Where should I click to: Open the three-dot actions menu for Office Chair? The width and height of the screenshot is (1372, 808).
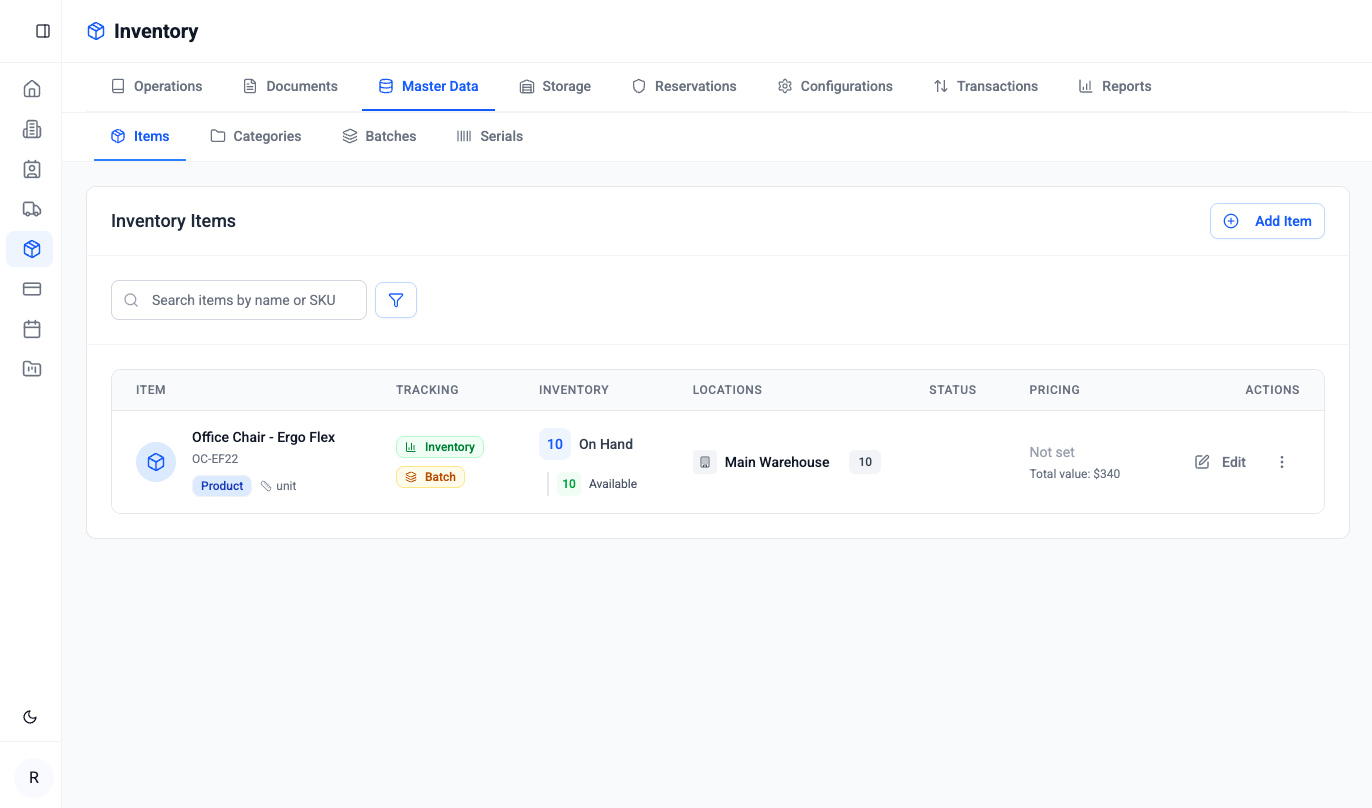(1282, 462)
